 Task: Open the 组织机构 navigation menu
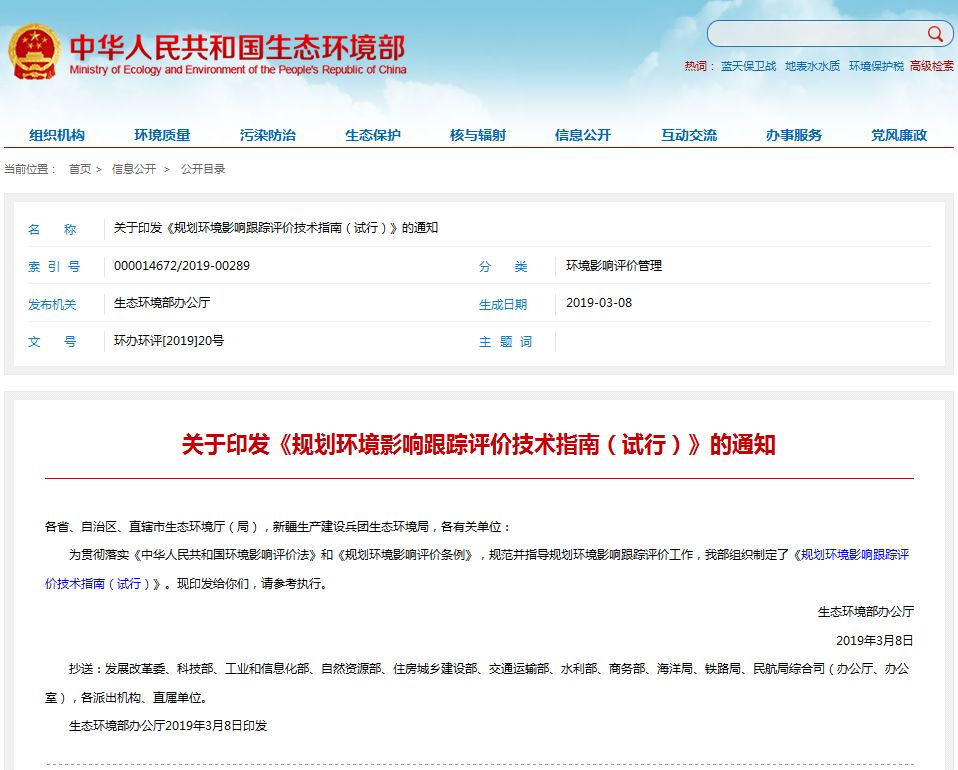(x=57, y=135)
